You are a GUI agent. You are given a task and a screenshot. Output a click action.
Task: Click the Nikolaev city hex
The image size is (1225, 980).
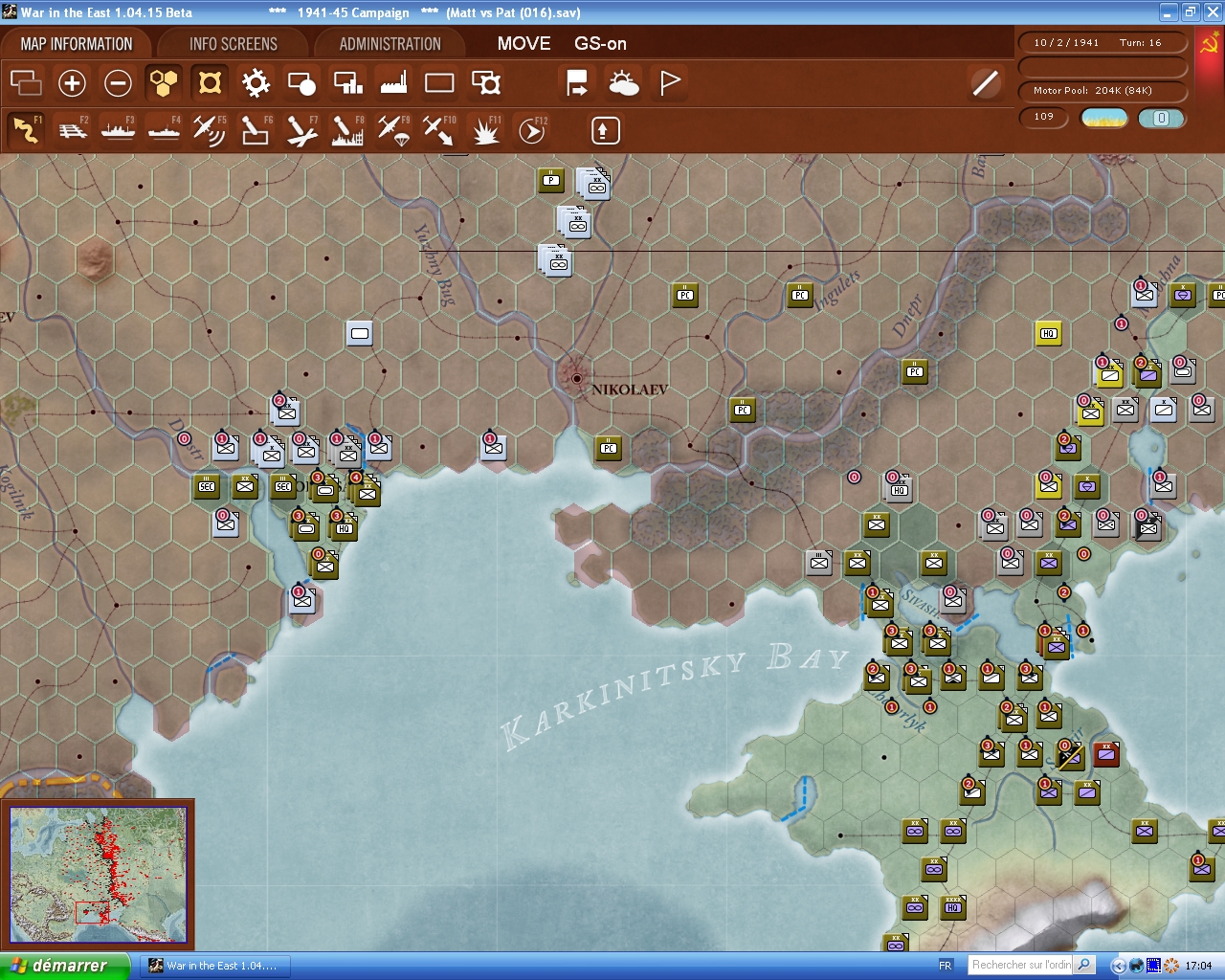[x=576, y=379]
